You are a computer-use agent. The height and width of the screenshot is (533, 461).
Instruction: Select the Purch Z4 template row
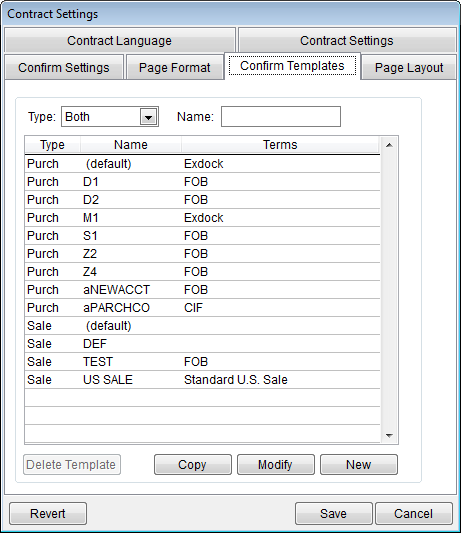[202, 272]
